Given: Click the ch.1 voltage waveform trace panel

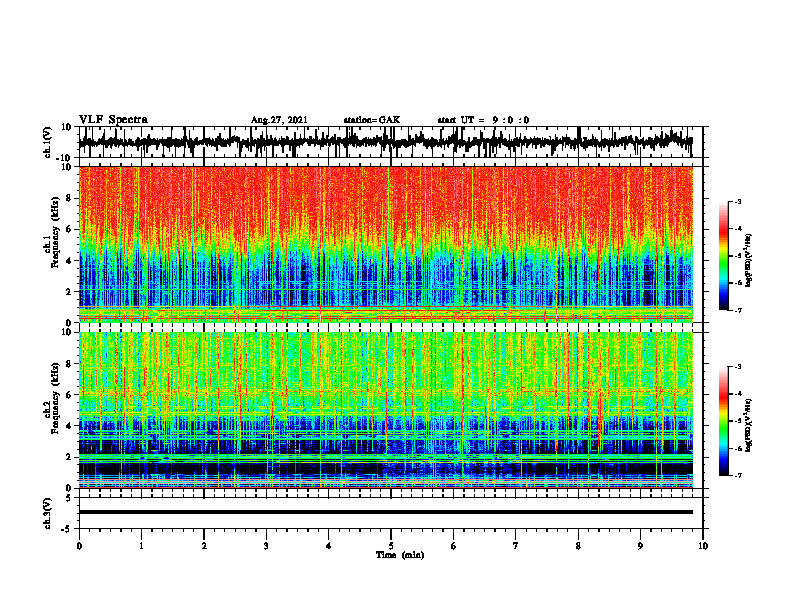Looking at the screenshot, I should [x=385, y=142].
